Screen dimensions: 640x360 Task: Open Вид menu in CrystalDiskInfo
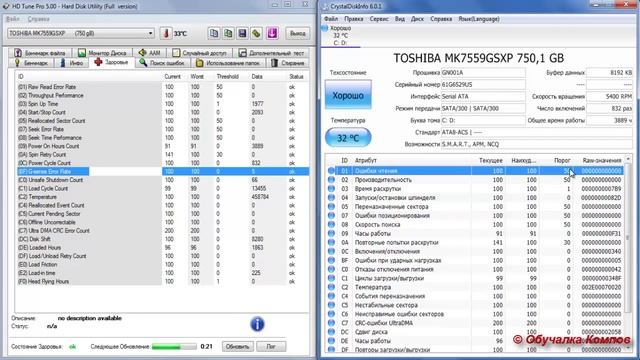400,19
